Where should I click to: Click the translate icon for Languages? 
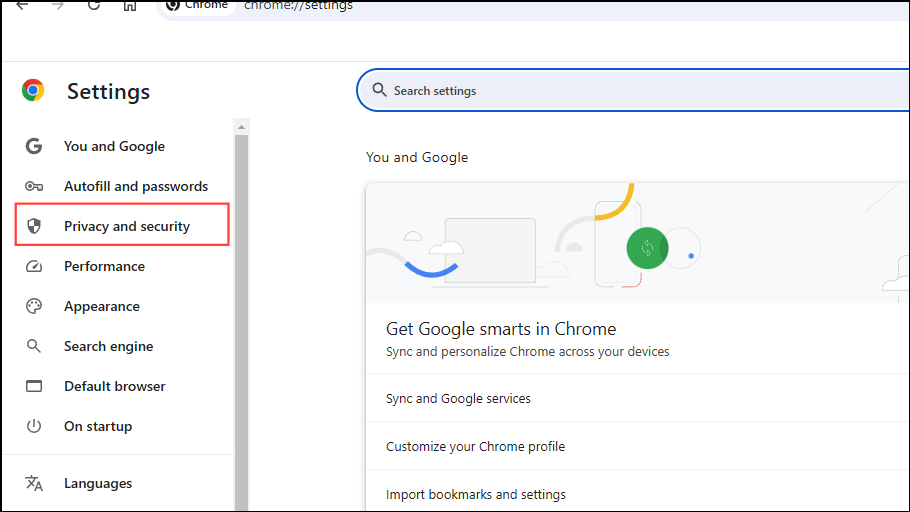click(34, 483)
